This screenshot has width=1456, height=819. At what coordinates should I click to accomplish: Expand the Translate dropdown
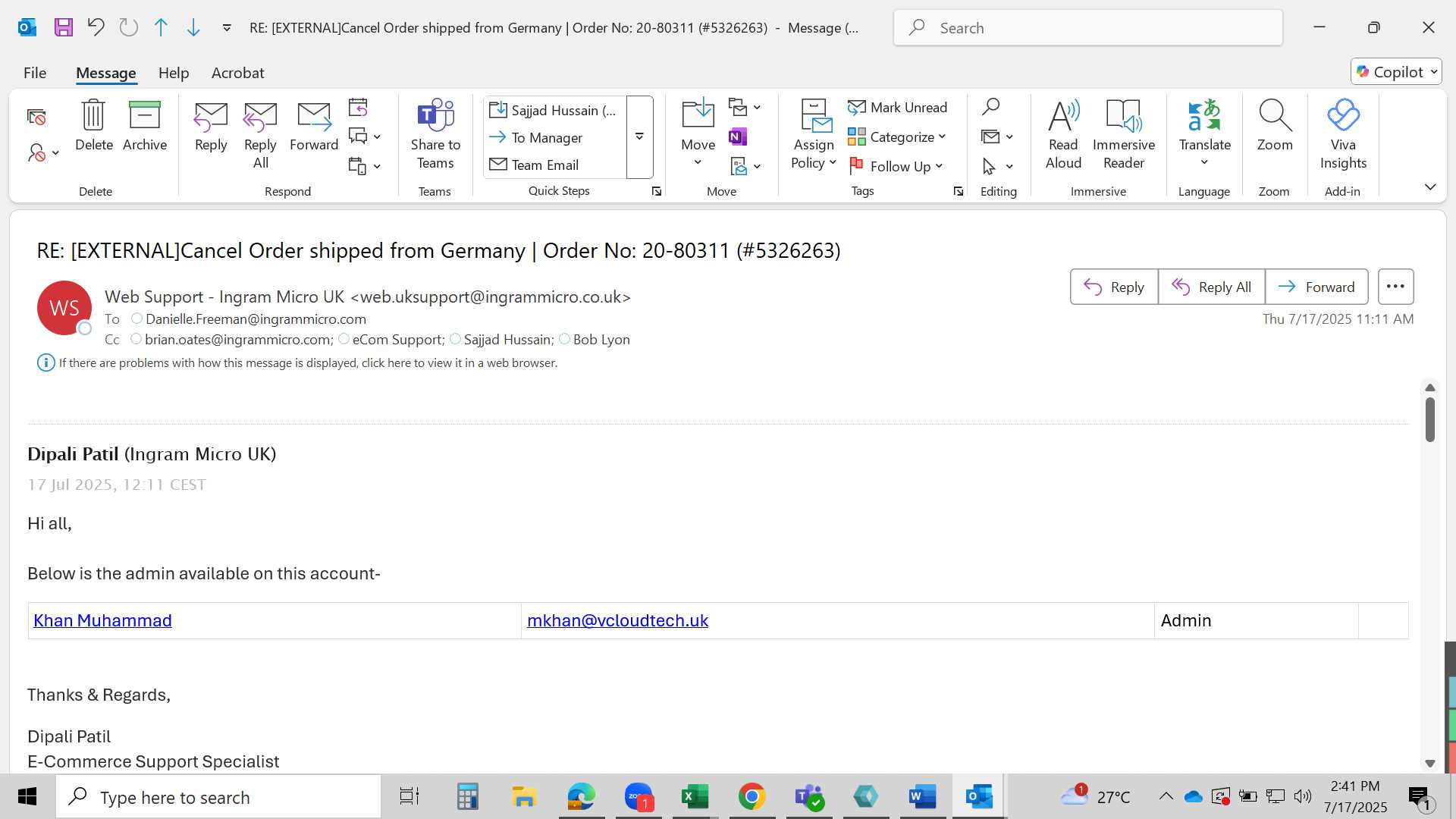(x=1204, y=162)
